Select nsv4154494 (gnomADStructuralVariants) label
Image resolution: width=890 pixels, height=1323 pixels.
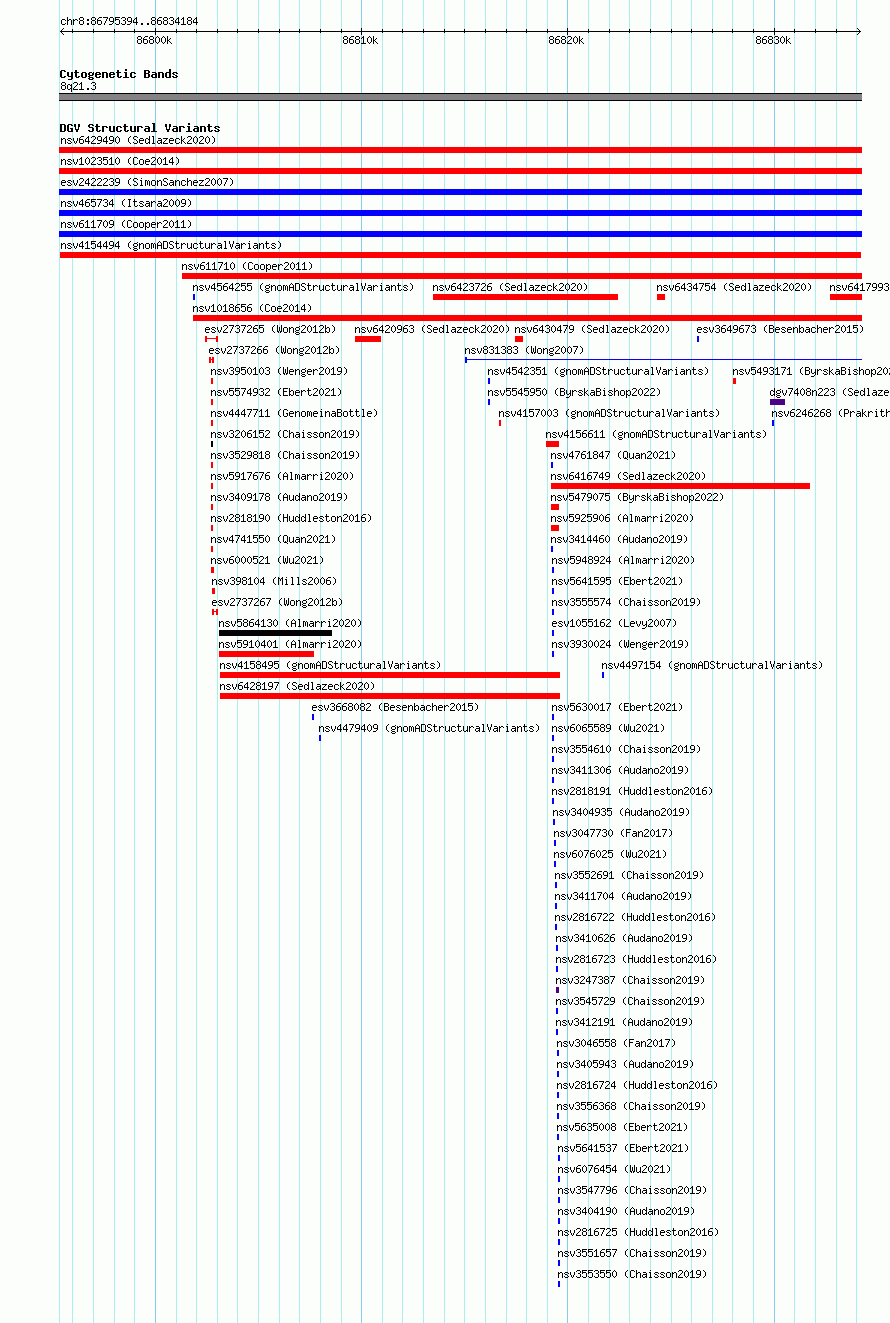click(x=171, y=246)
